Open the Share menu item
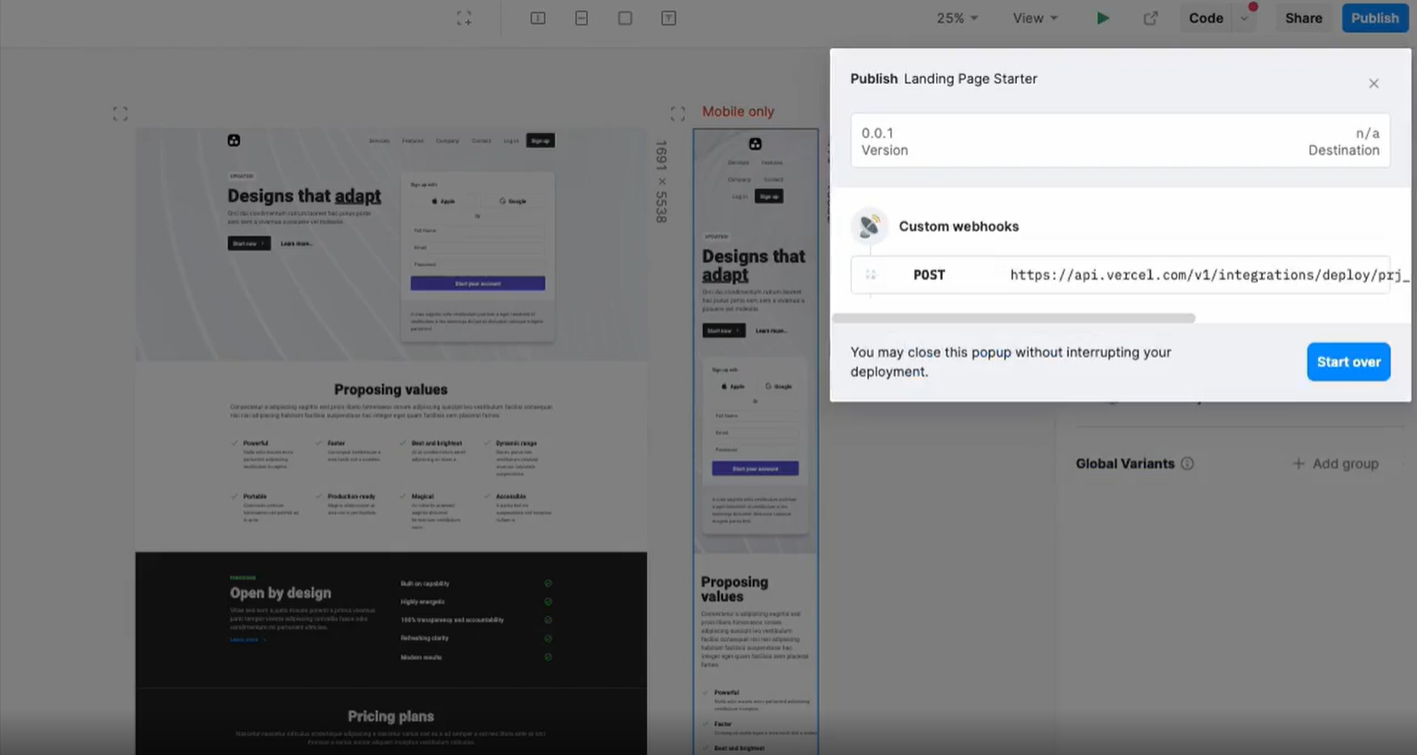 1303,18
